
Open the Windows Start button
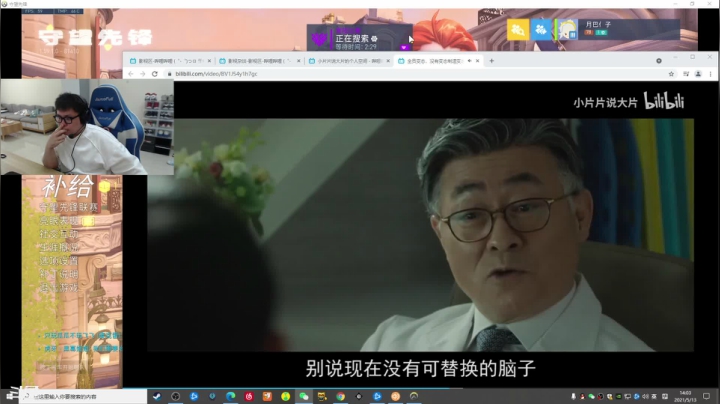pyautogui.click(x=10, y=396)
